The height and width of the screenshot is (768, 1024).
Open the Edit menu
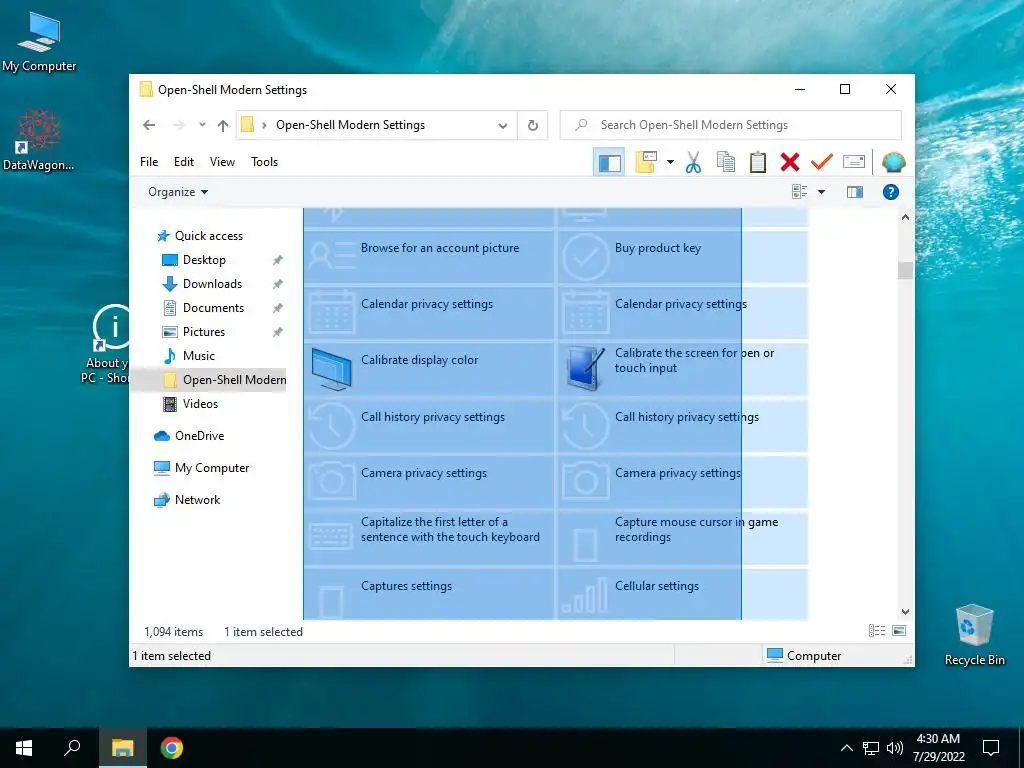point(184,162)
